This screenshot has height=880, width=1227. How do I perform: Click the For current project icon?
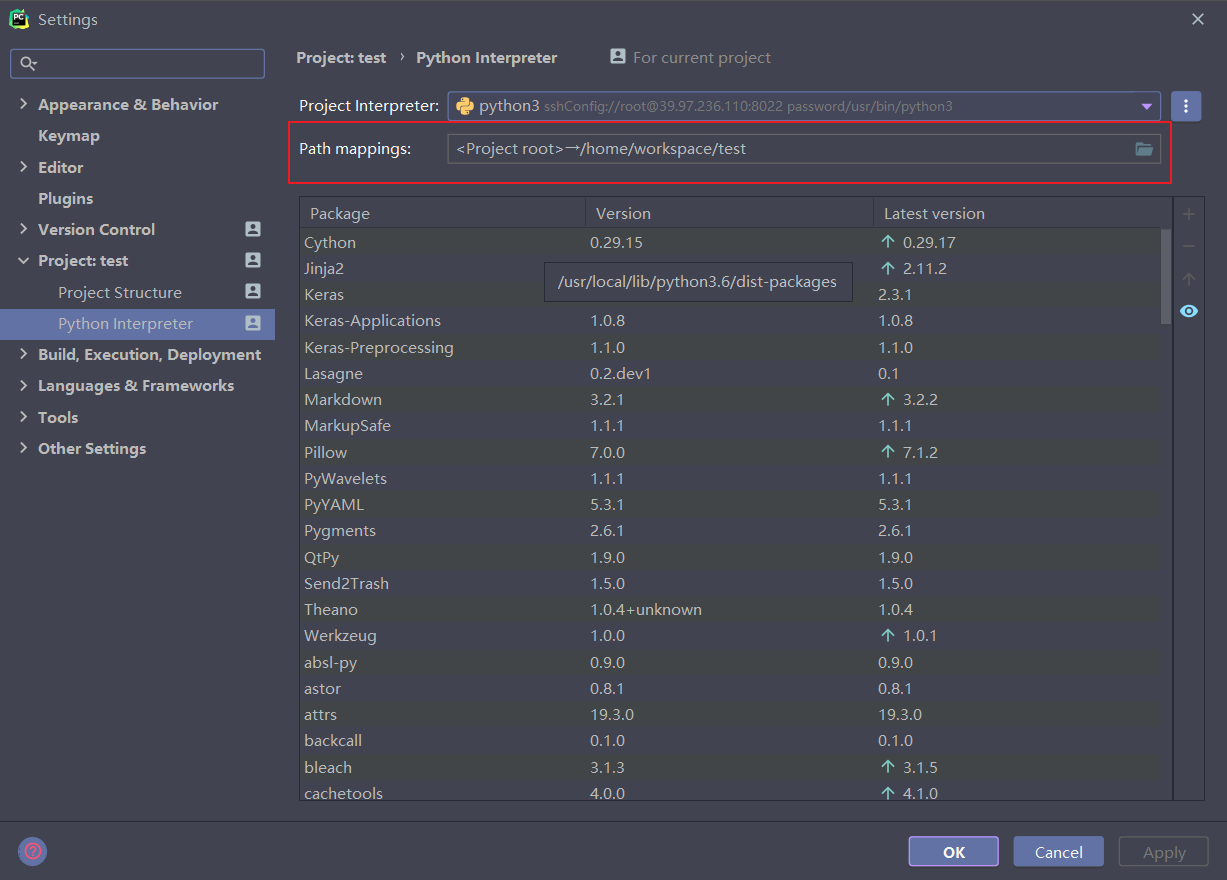(618, 57)
